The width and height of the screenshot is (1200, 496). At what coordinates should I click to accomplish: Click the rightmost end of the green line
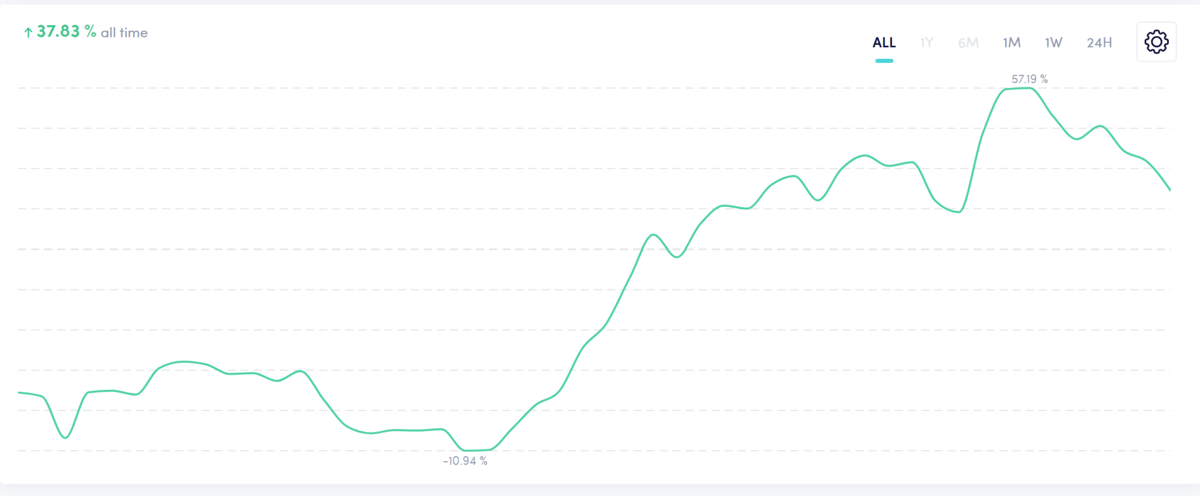(1169, 188)
